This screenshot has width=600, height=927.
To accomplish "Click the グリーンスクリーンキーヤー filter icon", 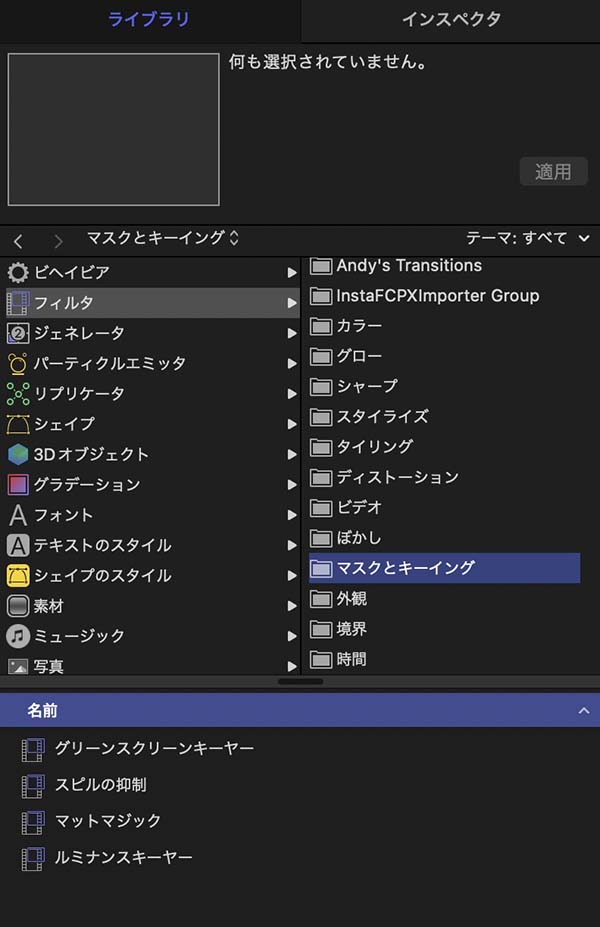I will click(x=33, y=750).
